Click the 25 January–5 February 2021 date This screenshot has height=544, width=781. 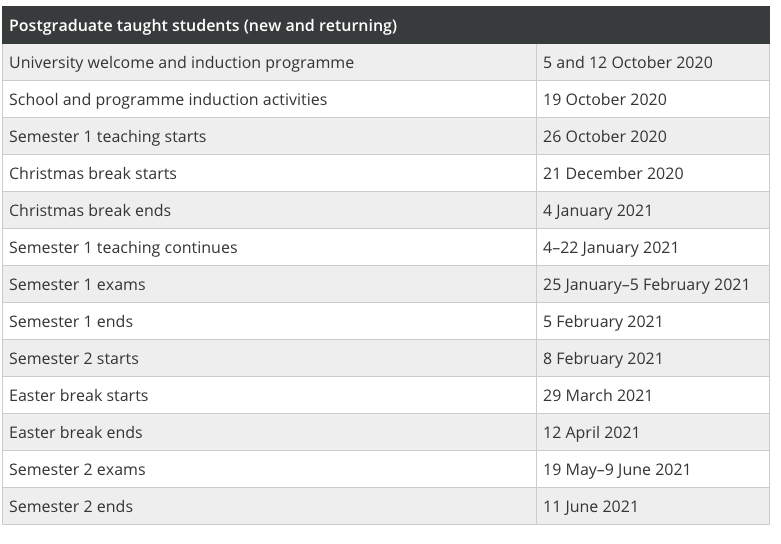pyautogui.click(x=646, y=284)
